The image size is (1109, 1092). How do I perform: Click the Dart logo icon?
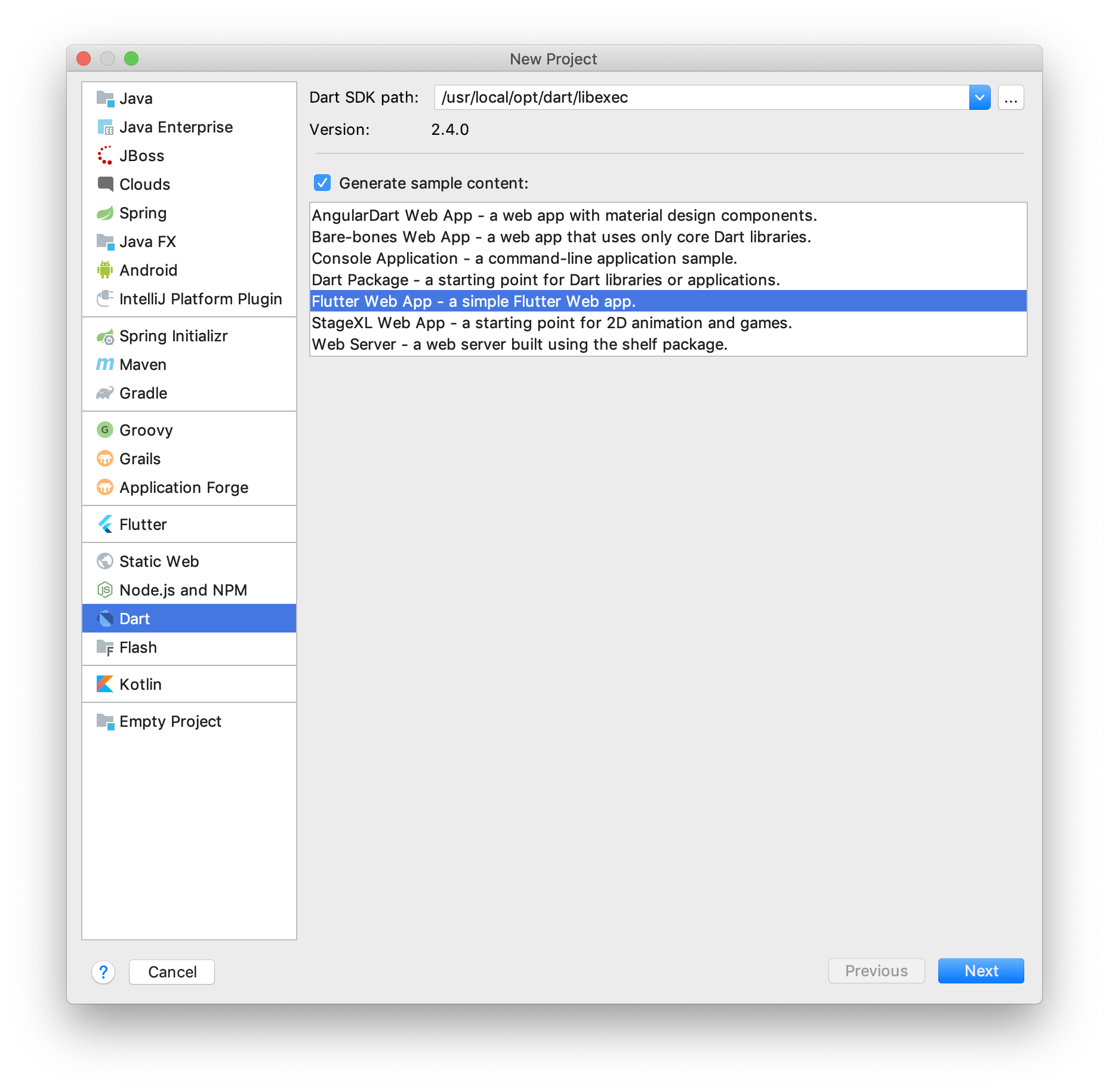click(x=105, y=619)
